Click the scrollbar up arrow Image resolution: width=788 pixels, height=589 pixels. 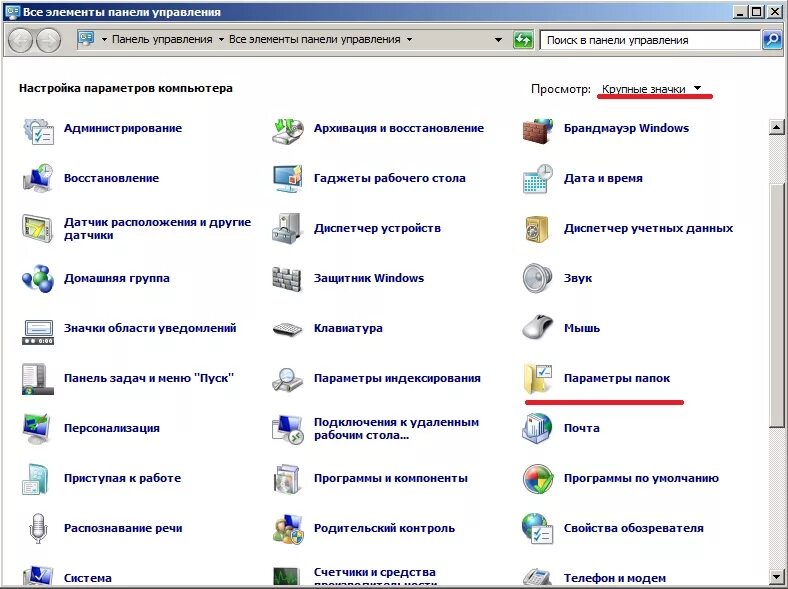pos(776,127)
